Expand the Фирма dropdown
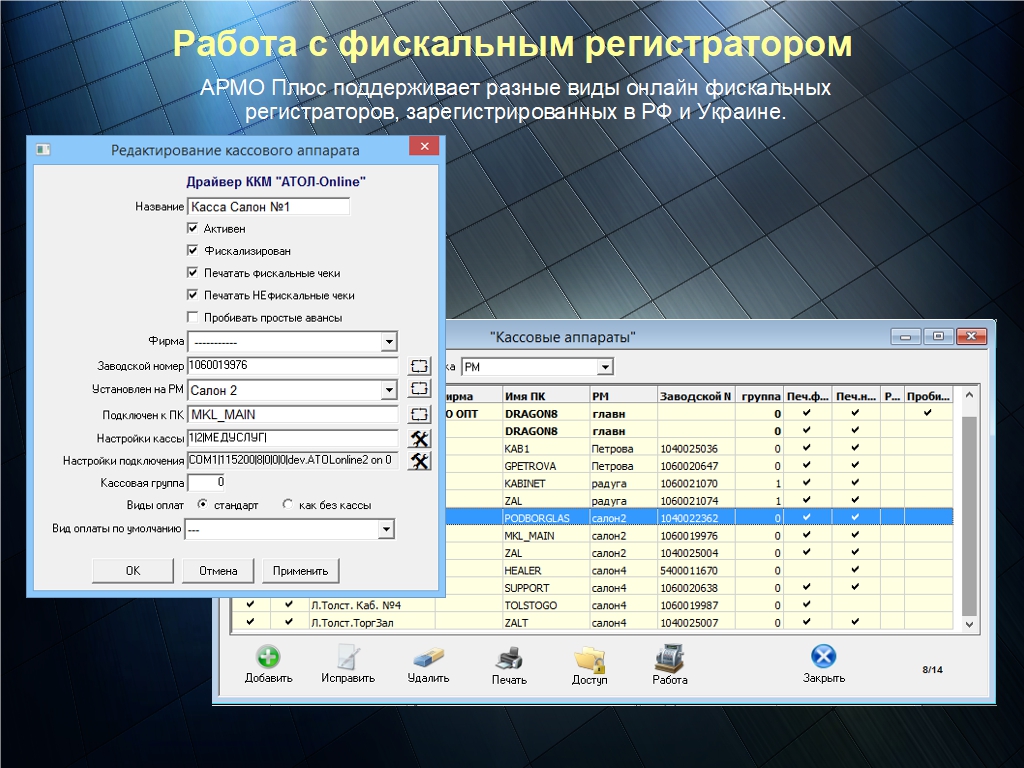The image size is (1024, 768). [389, 343]
